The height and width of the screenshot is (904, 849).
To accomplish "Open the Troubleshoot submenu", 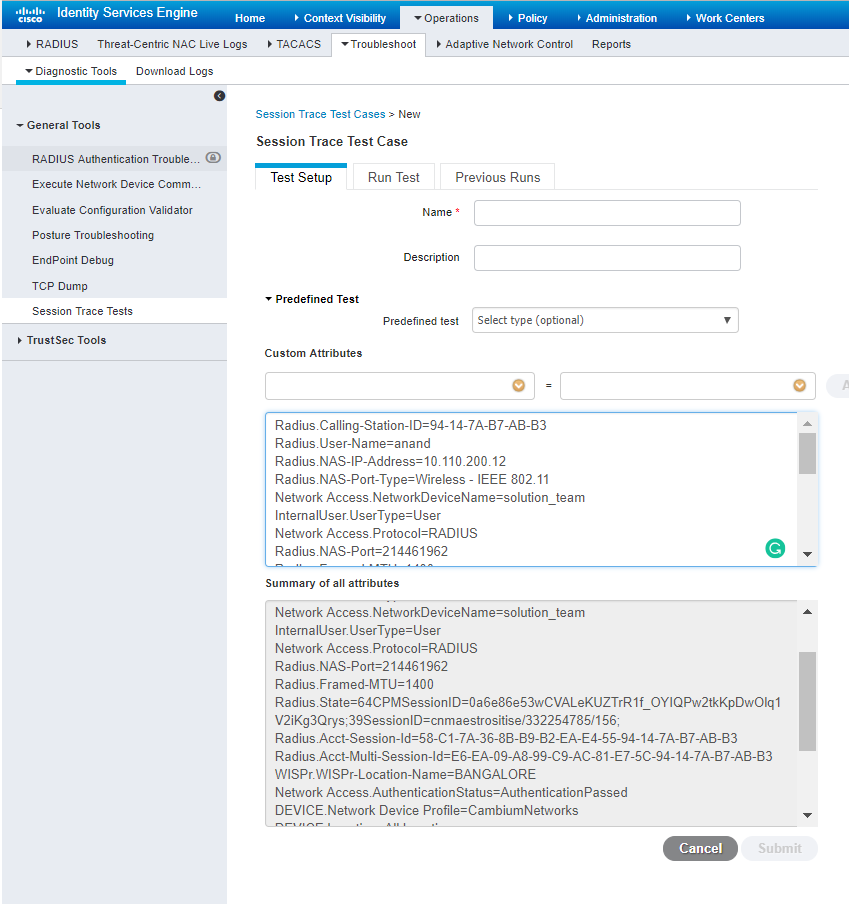I will pyautogui.click(x=379, y=44).
